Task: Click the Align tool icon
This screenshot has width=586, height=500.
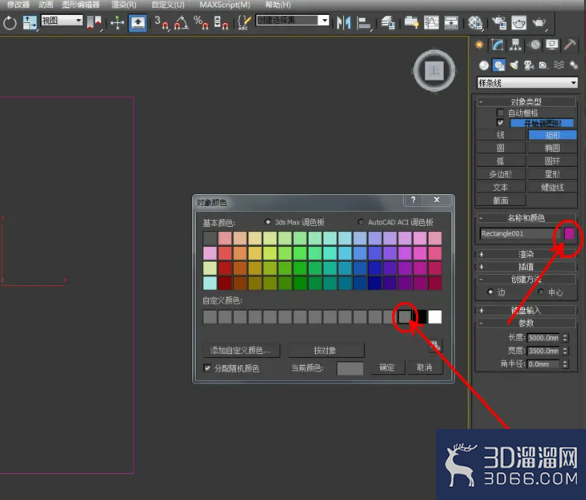Action: click(x=363, y=23)
